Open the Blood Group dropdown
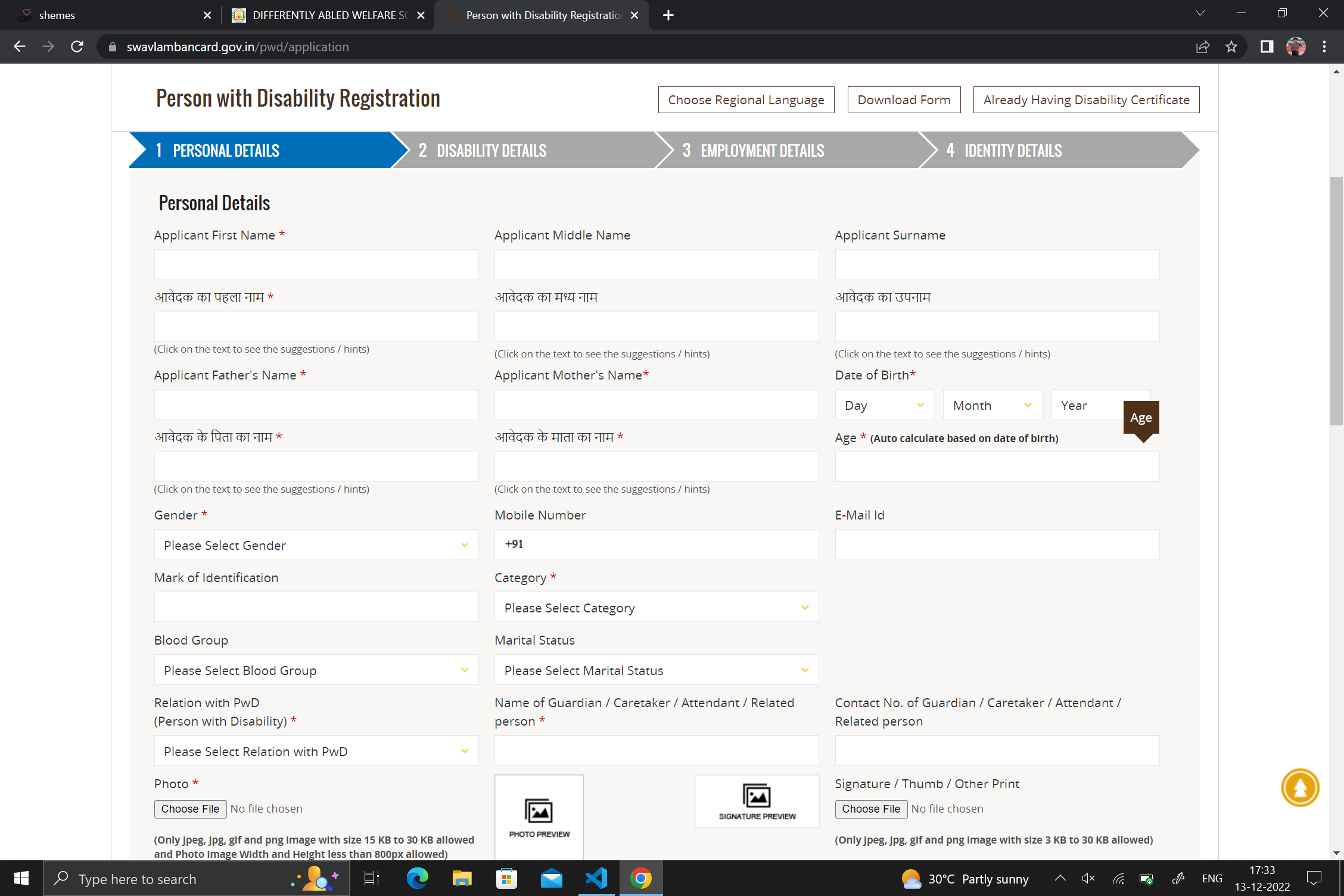This screenshot has height=896, width=1344. pos(316,670)
